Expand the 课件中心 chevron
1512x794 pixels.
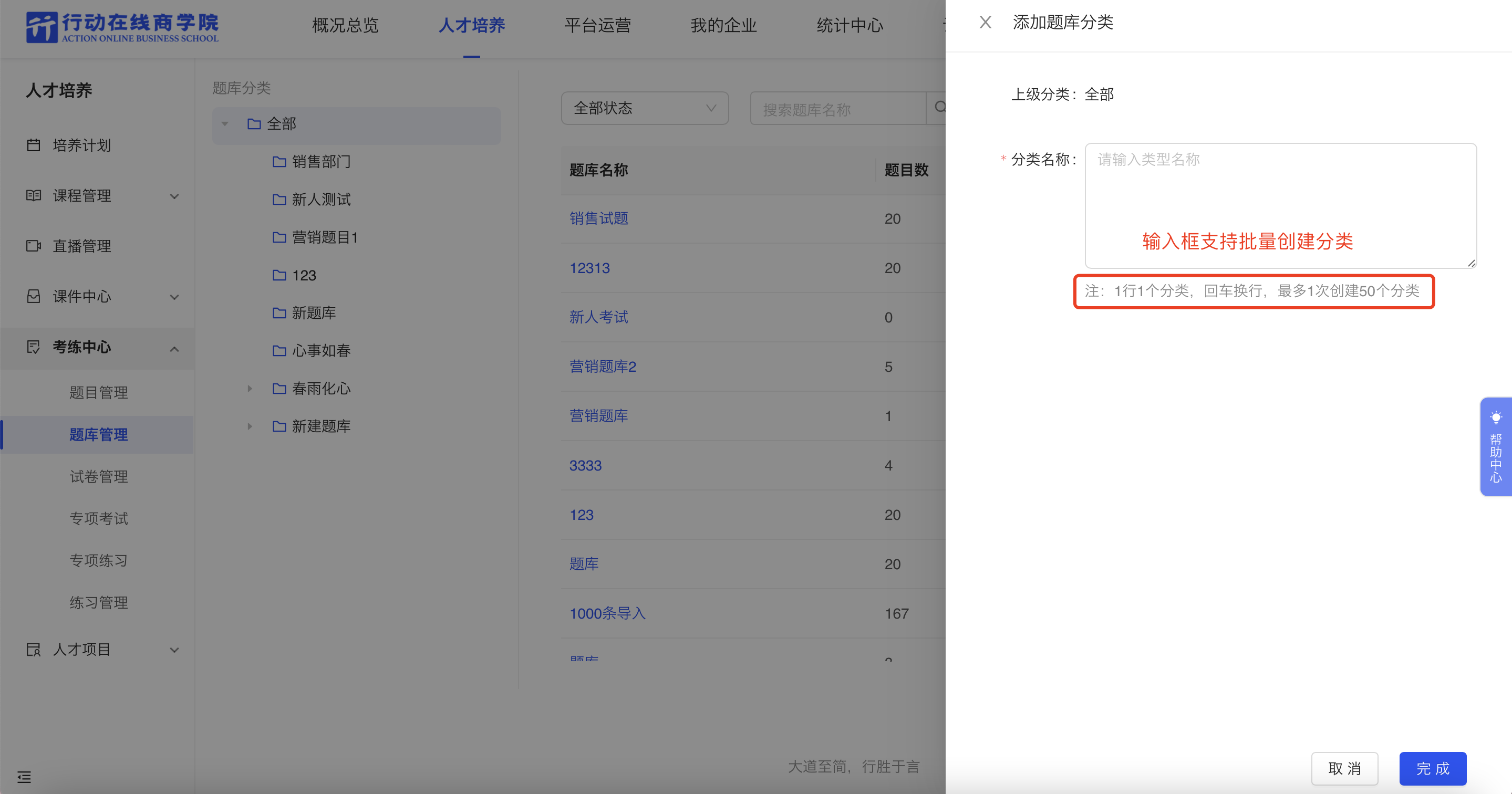tap(174, 297)
